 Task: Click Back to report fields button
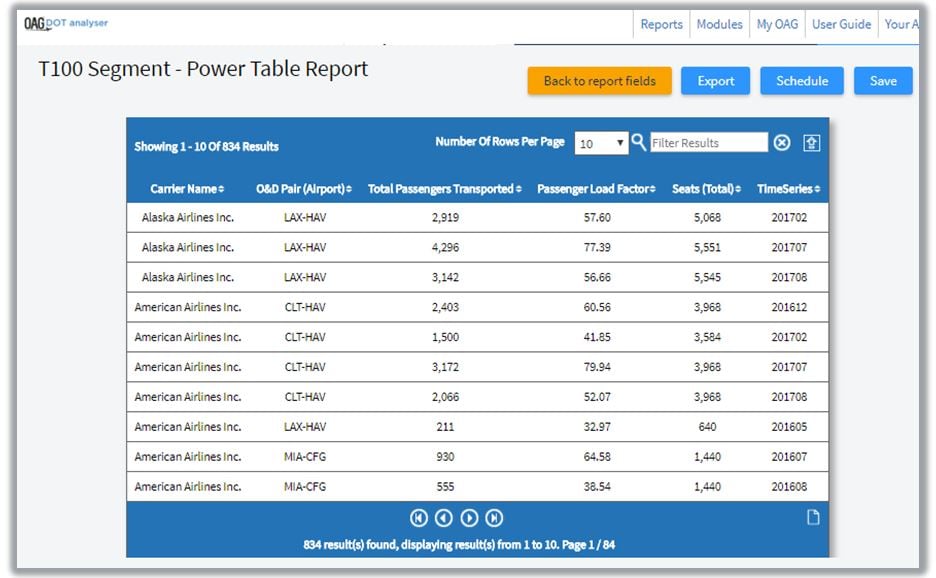[600, 81]
